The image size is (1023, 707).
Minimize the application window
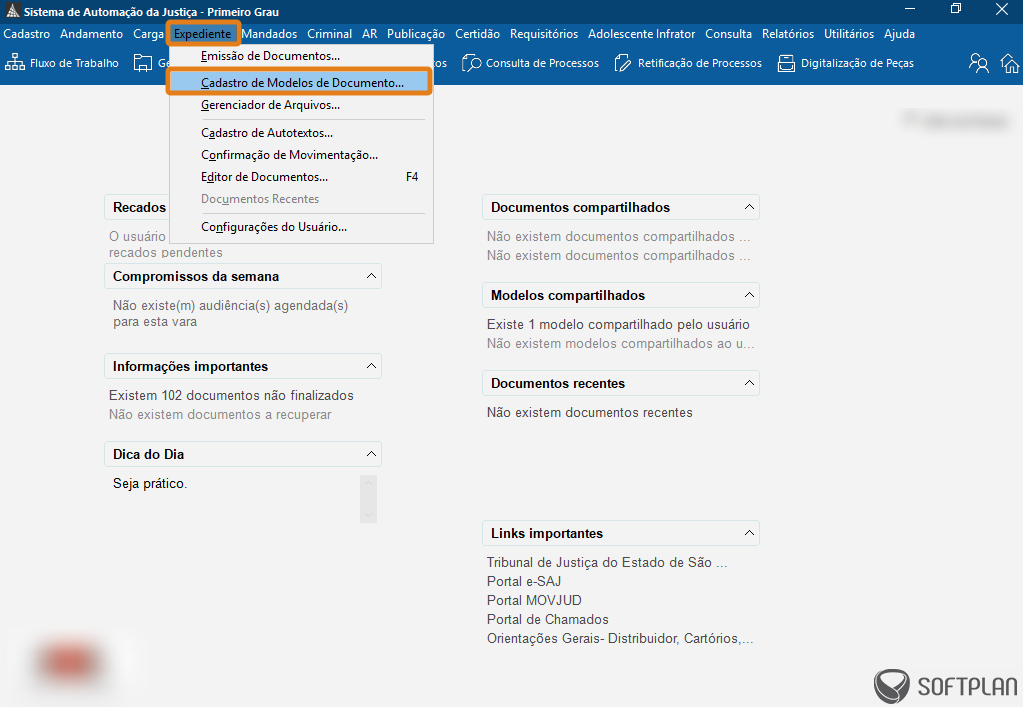pos(911,9)
